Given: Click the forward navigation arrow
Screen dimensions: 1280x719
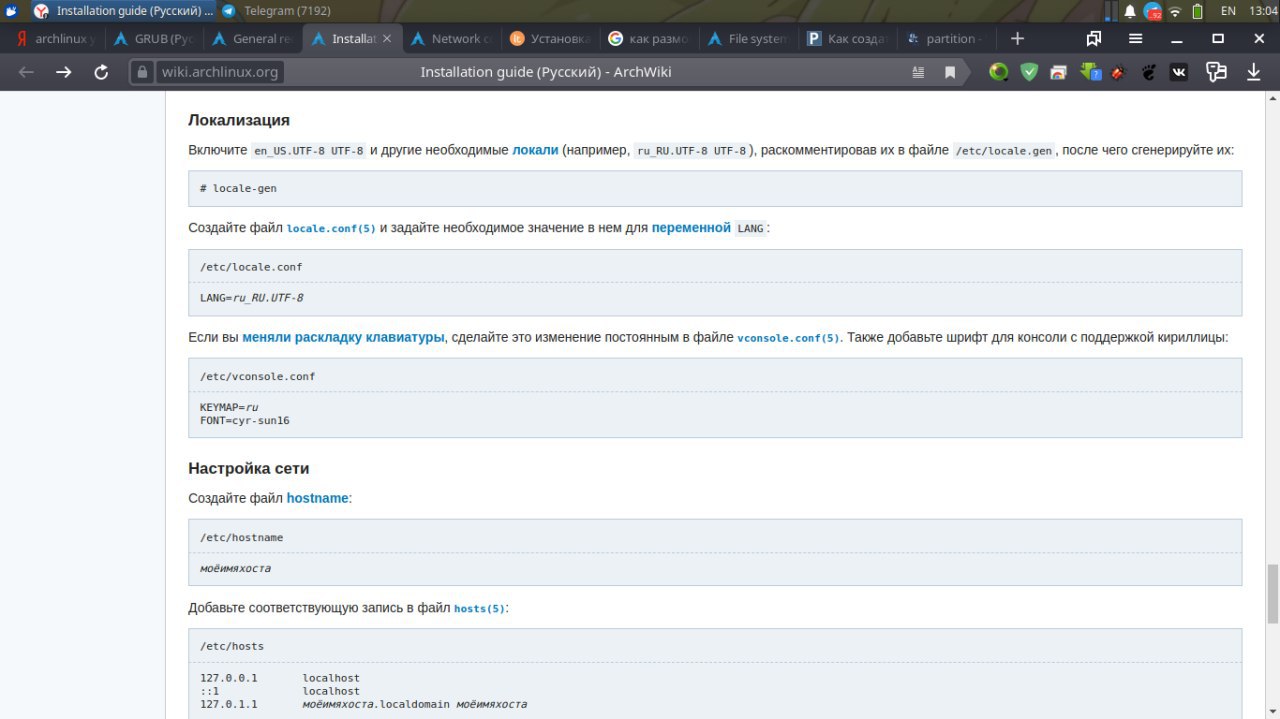Looking at the screenshot, I should click(64, 72).
